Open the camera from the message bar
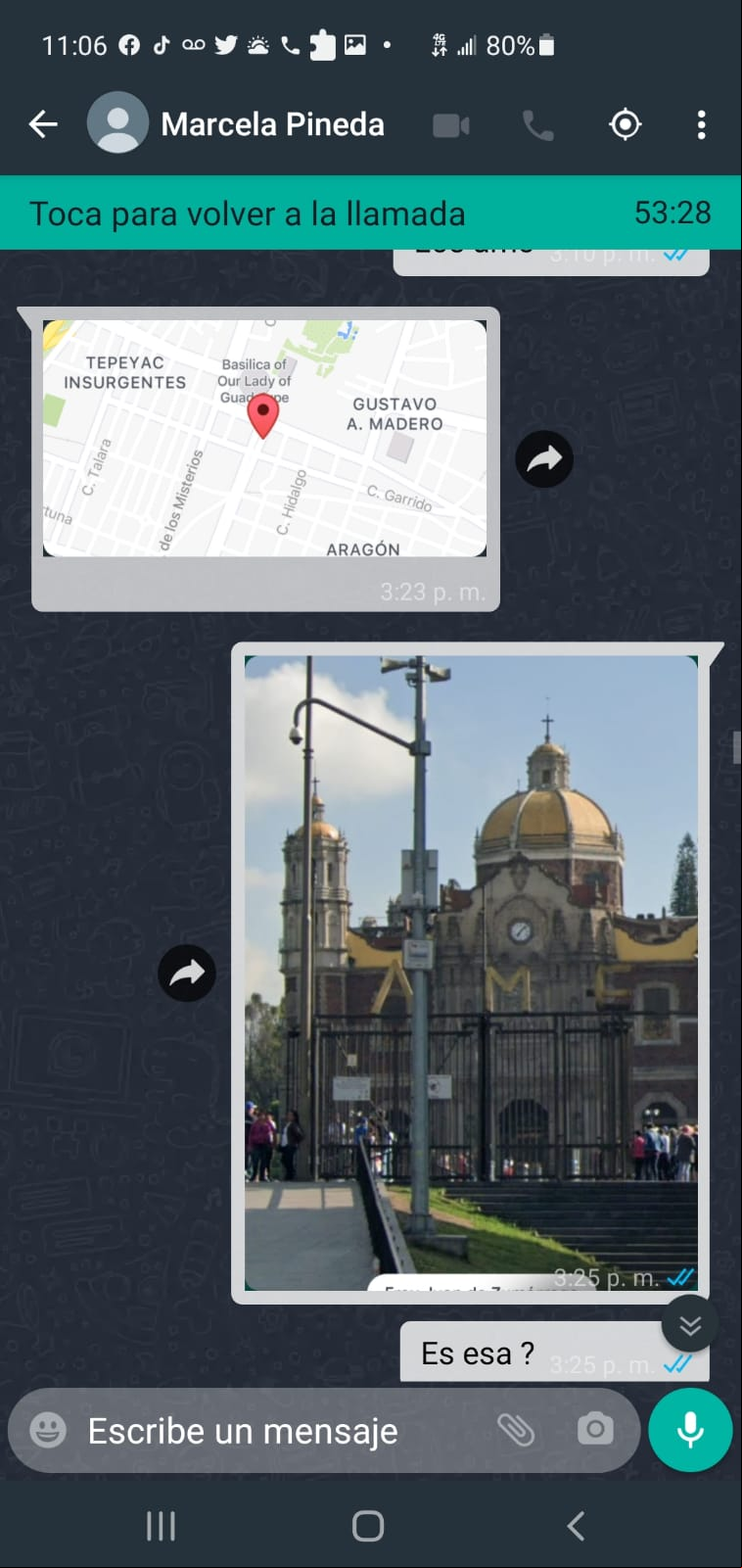Image resolution: width=742 pixels, height=1568 pixels. (x=595, y=1429)
